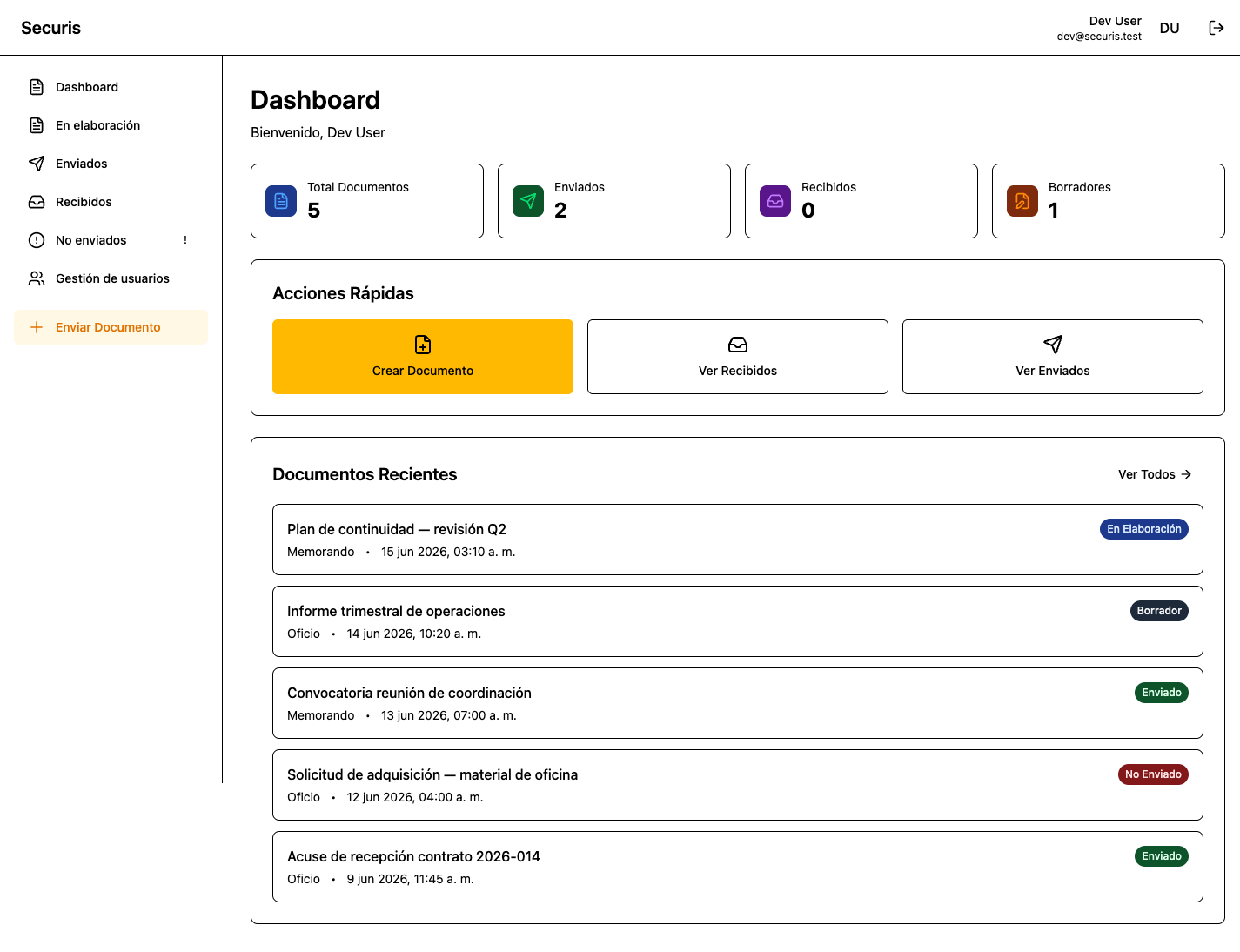
Task: Open the En elaboración section
Action: (111, 125)
